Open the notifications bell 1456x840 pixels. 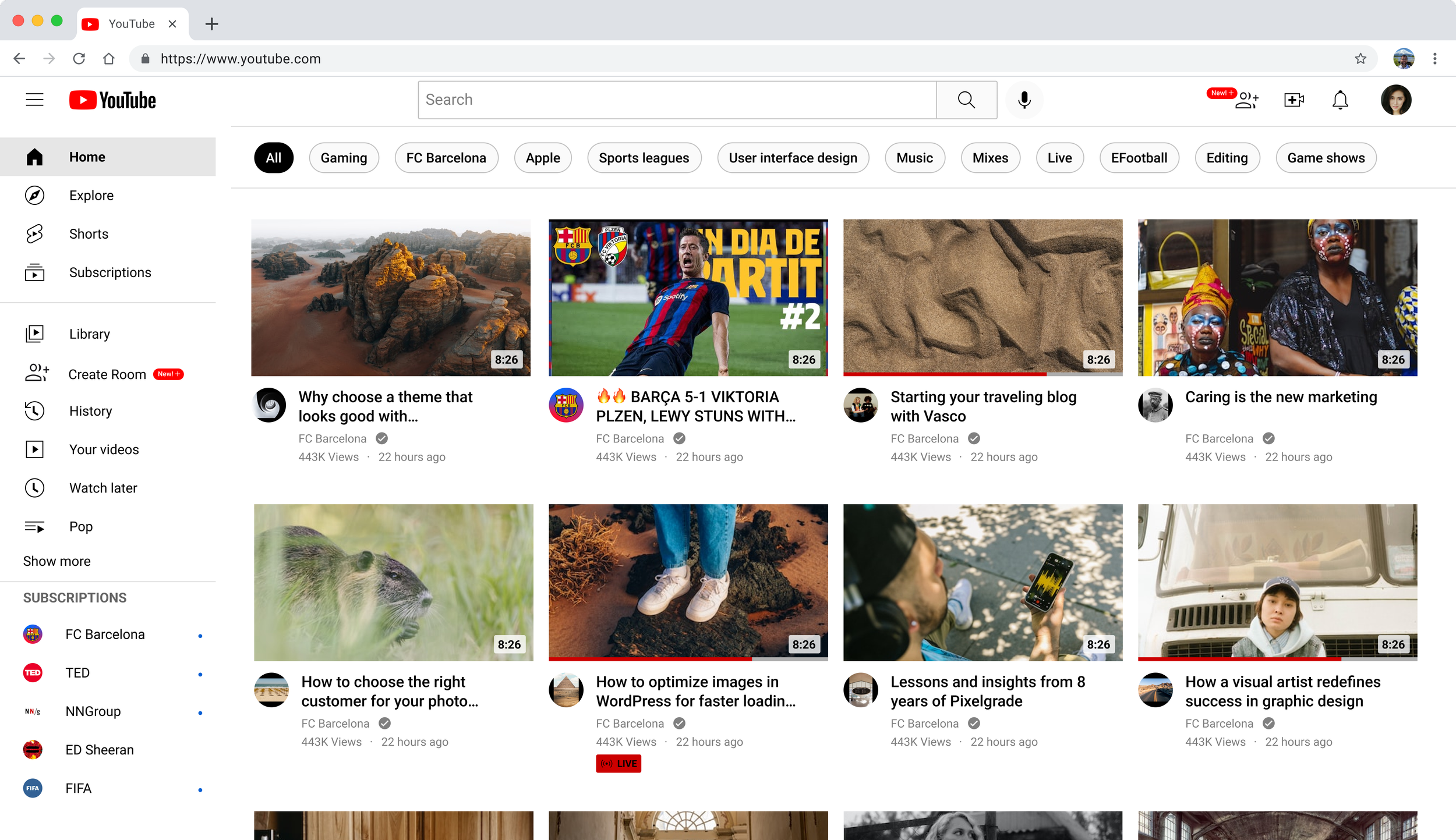coord(1340,100)
